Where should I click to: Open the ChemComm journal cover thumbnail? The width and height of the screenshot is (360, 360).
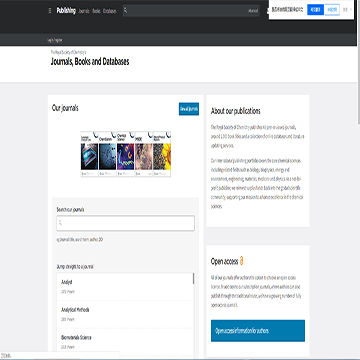click(108, 154)
